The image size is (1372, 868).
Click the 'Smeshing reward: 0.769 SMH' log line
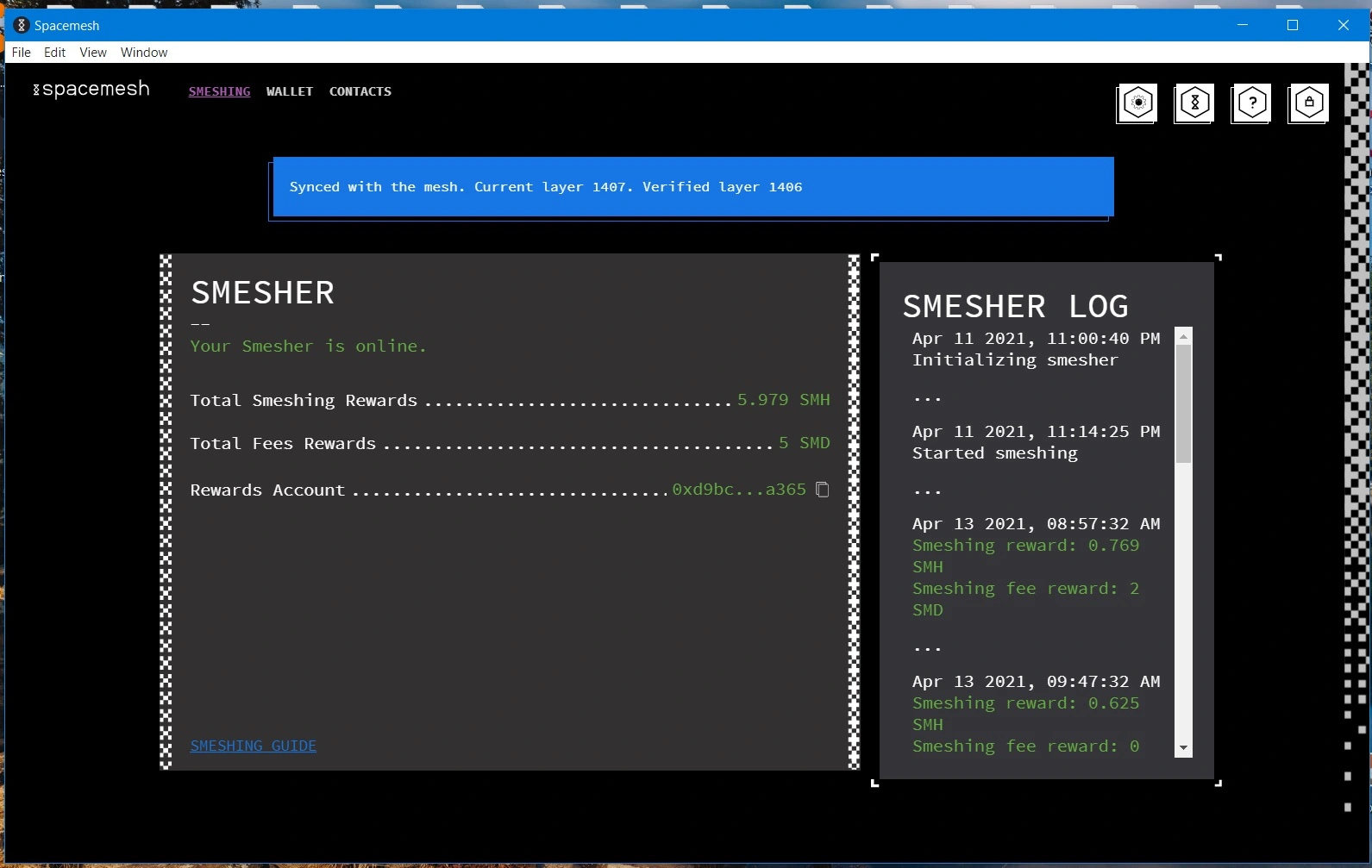[x=1026, y=556]
